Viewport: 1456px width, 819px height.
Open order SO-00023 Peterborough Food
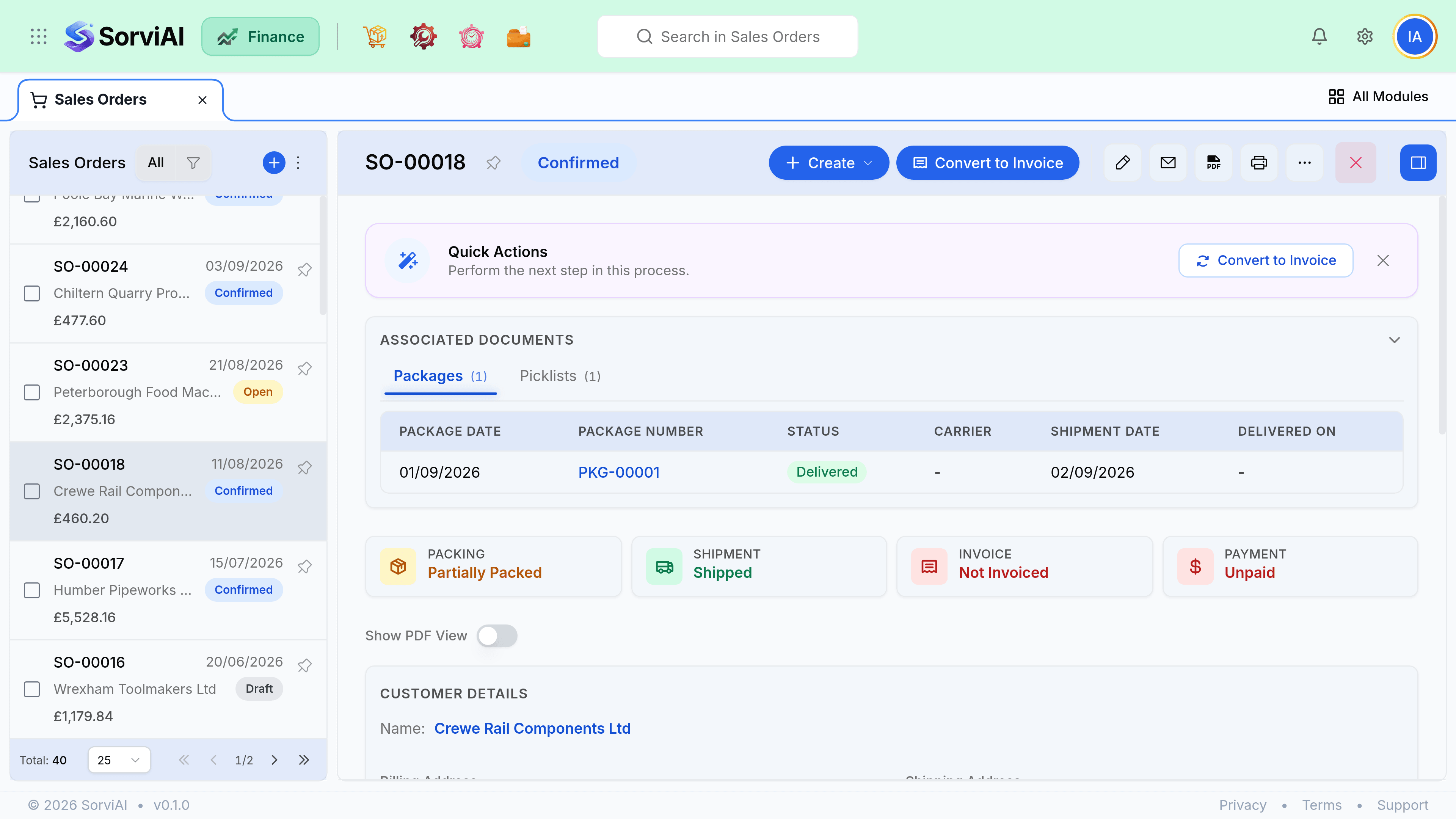(168, 392)
